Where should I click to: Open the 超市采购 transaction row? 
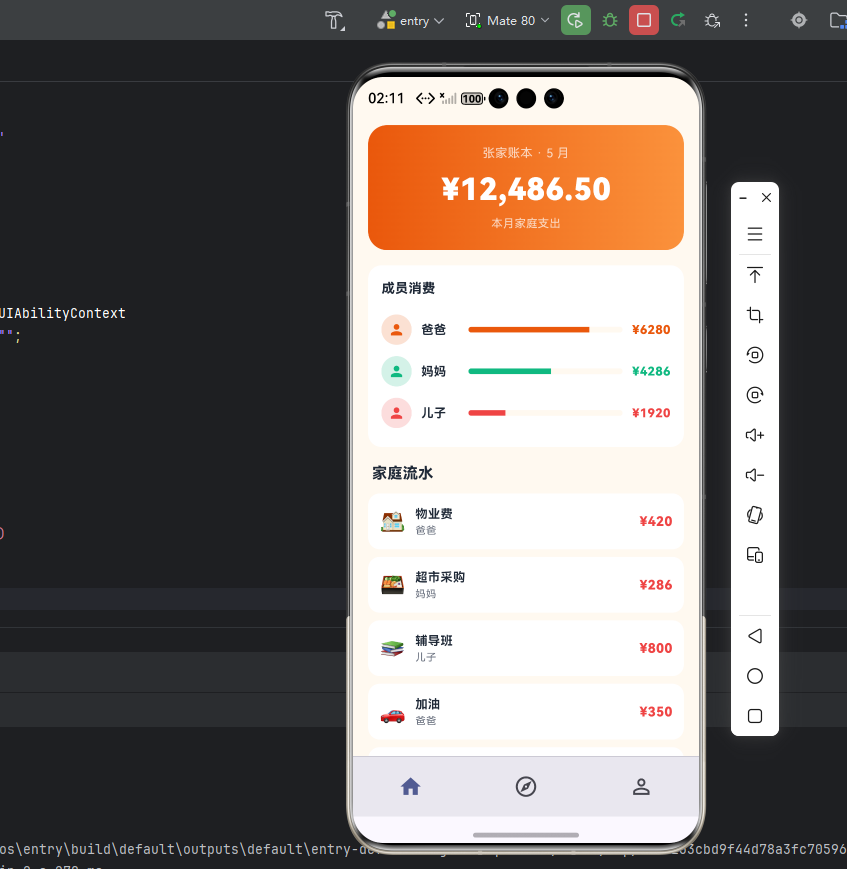pos(525,585)
